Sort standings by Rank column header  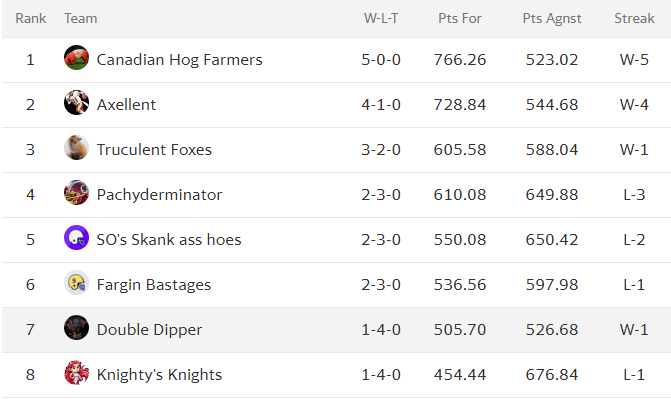(x=30, y=18)
